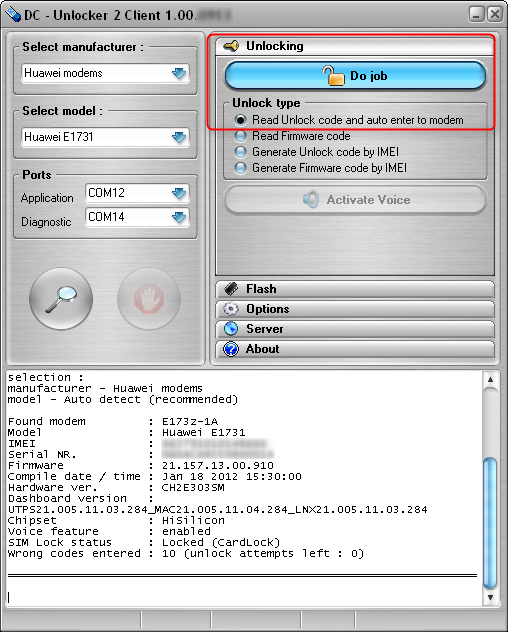The height and width of the screenshot is (632, 508).
Task: Click the Dashboard version UTPS21 line
Action: (x=218, y=510)
